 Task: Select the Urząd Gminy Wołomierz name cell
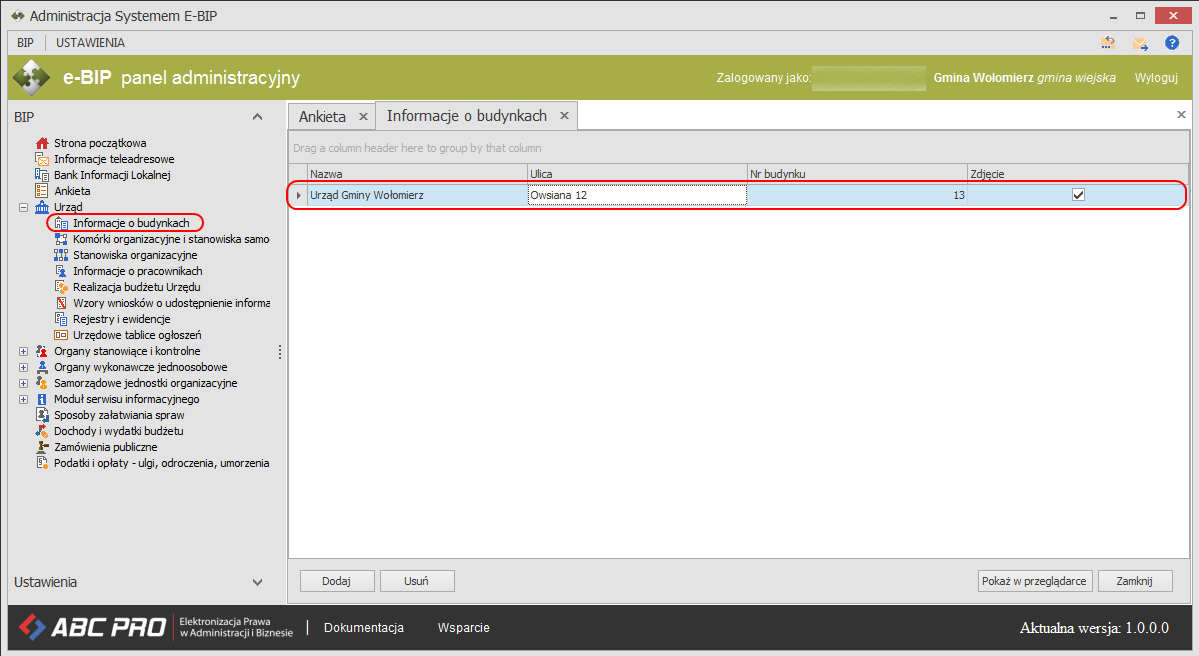[x=417, y=195]
